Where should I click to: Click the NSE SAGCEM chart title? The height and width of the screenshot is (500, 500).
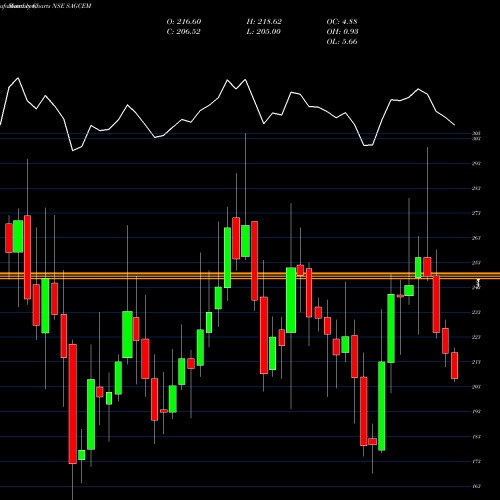[45, 6]
